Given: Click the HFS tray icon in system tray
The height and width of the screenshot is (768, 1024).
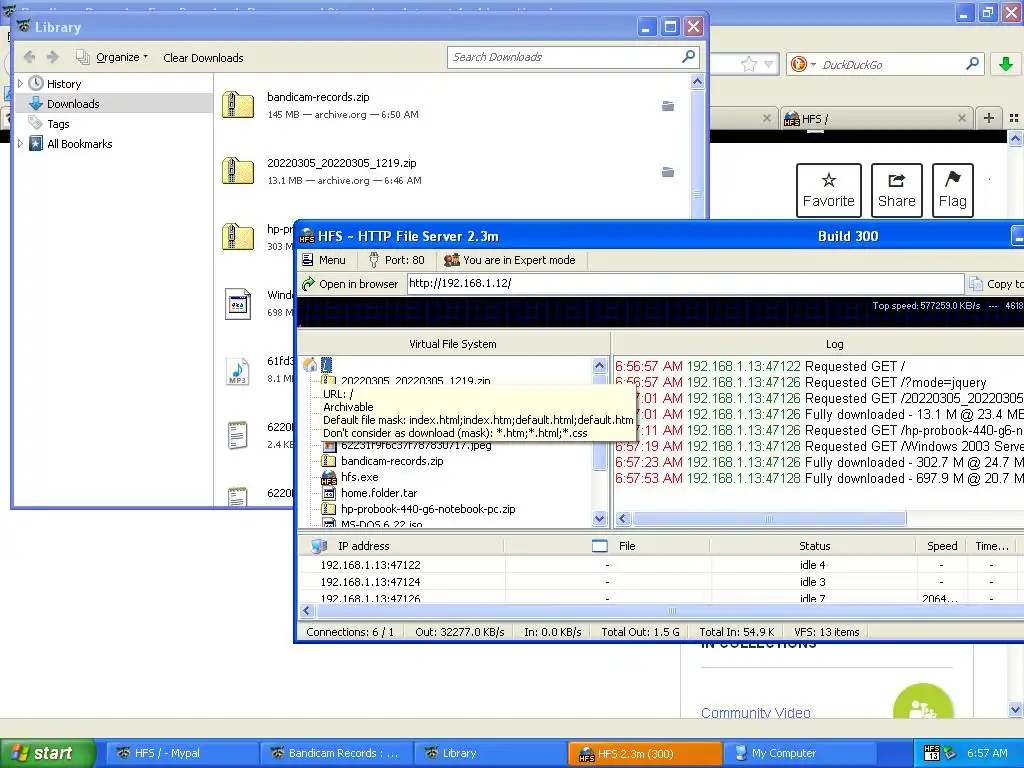Looking at the screenshot, I should point(932,753).
